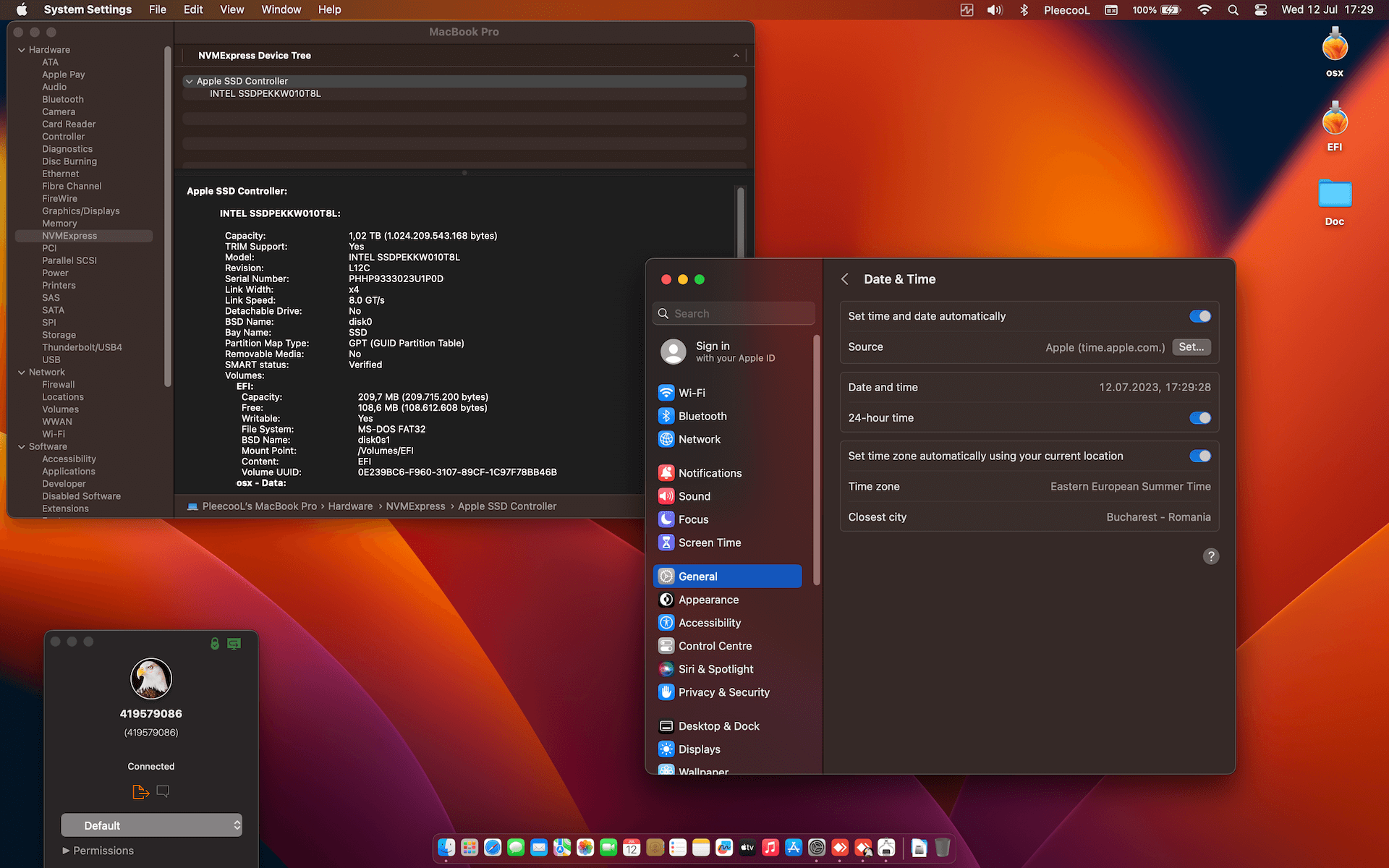This screenshot has height=868, width=1389.
Task: Open Finder from the Dock
Action: (x=446, y=847)
